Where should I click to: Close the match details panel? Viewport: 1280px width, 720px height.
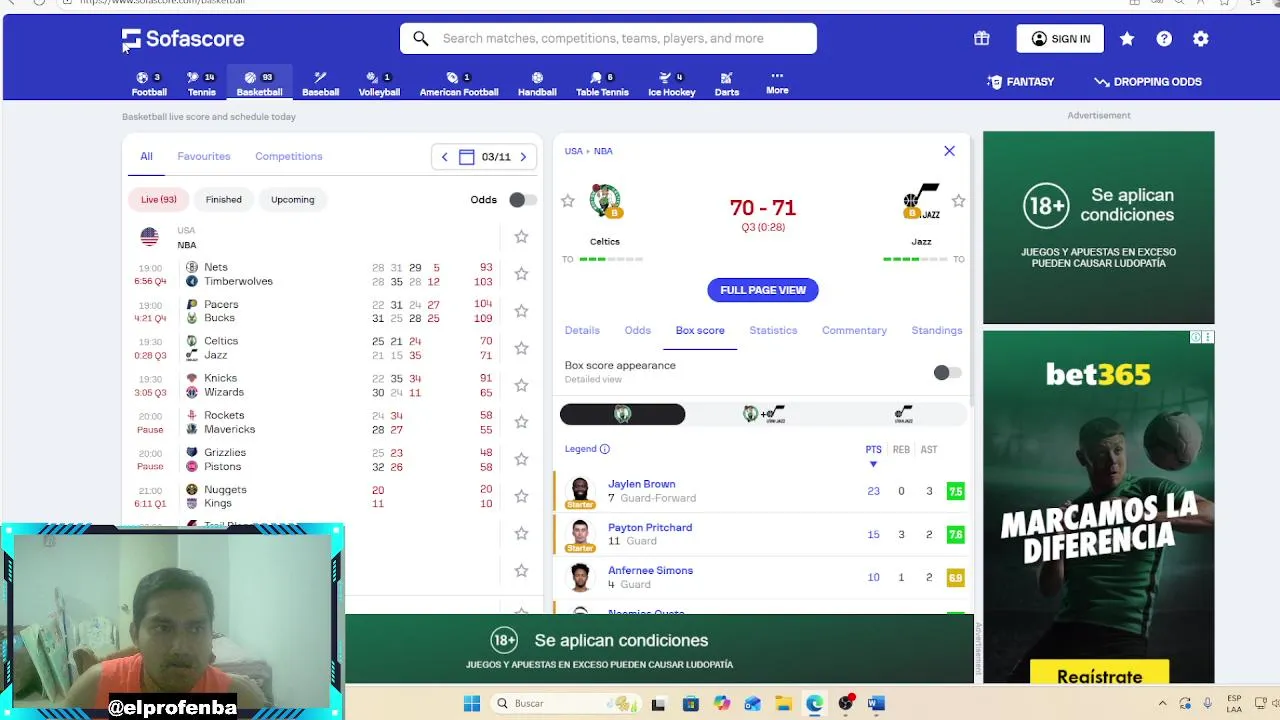[949, 151]
